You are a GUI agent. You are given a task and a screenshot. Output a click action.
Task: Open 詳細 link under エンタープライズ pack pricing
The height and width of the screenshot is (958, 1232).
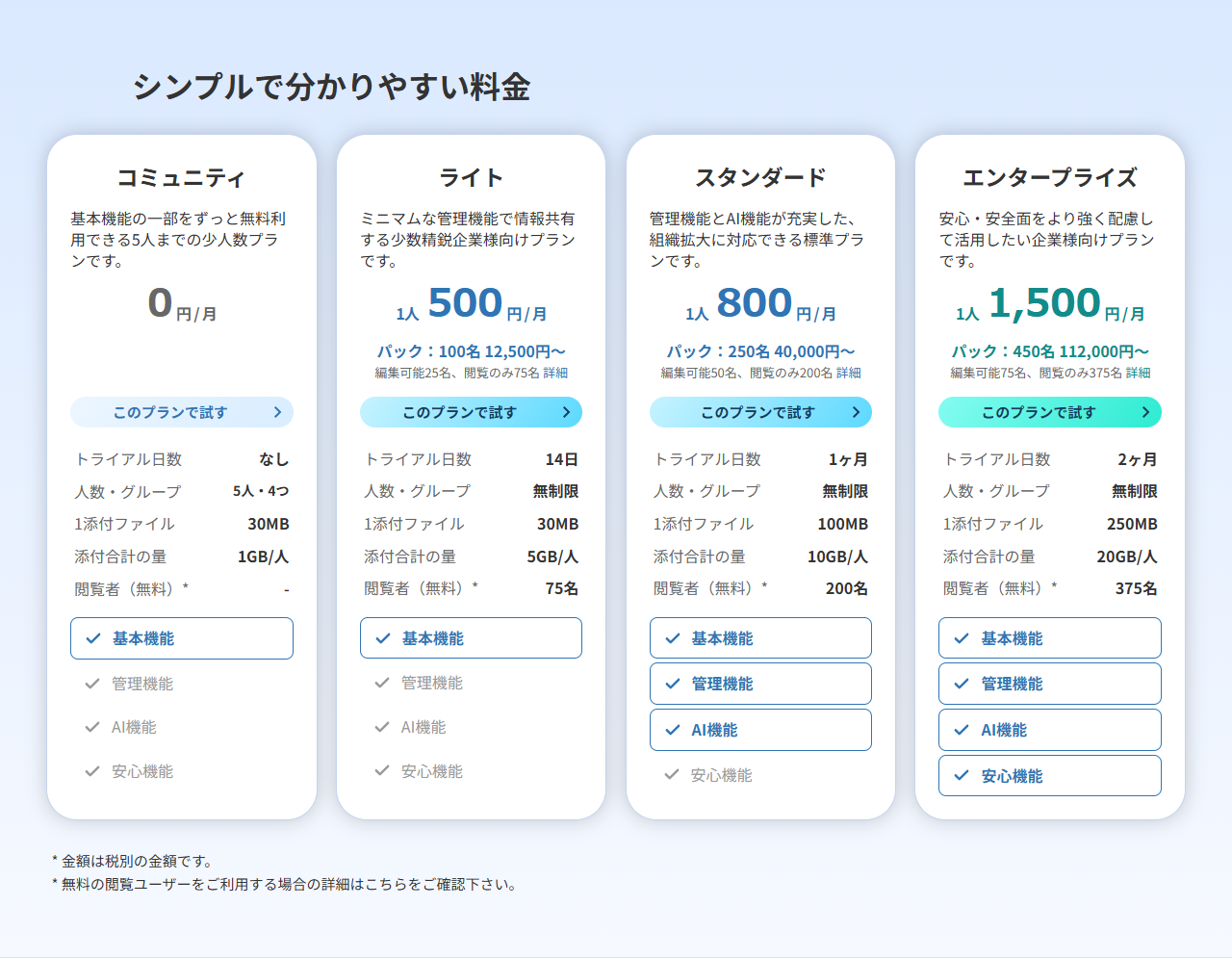(x=1138, y=373)
